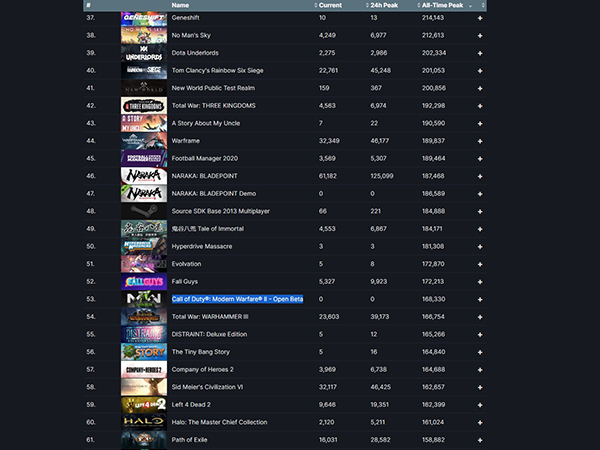The image size is (600, 450).
Task: Select Halo all-time peak 161,024
Action: [x=433, y=422]
